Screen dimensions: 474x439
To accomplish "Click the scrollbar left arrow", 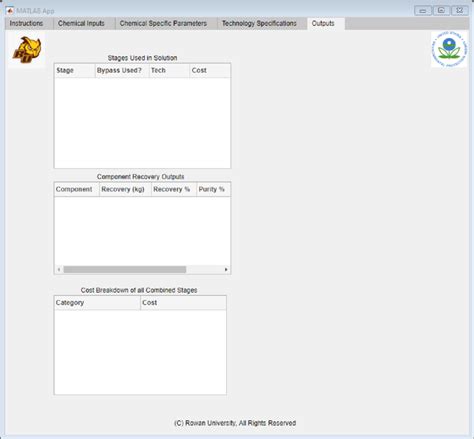I will click(x=59, y=269).
